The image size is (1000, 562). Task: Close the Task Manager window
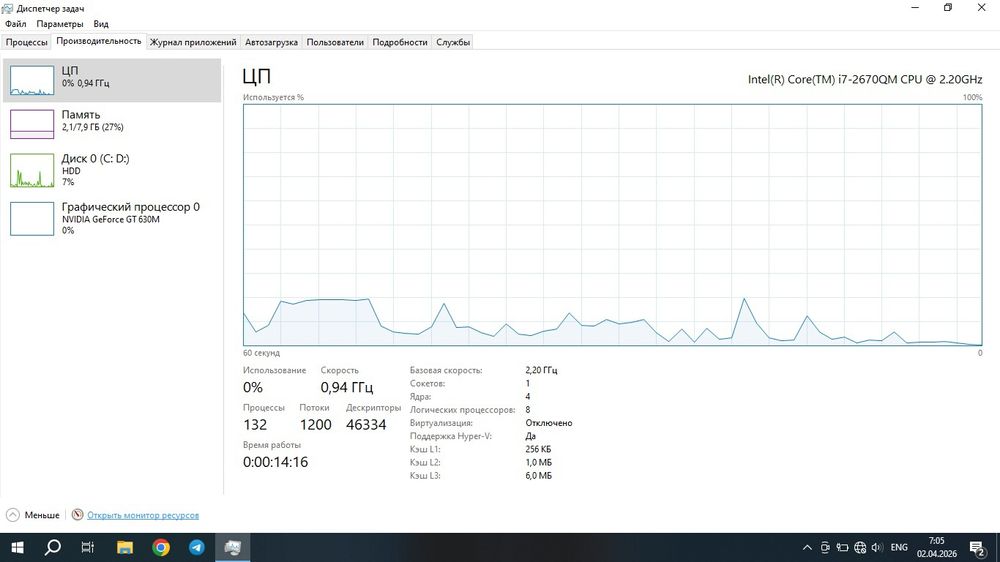point(982,8)
